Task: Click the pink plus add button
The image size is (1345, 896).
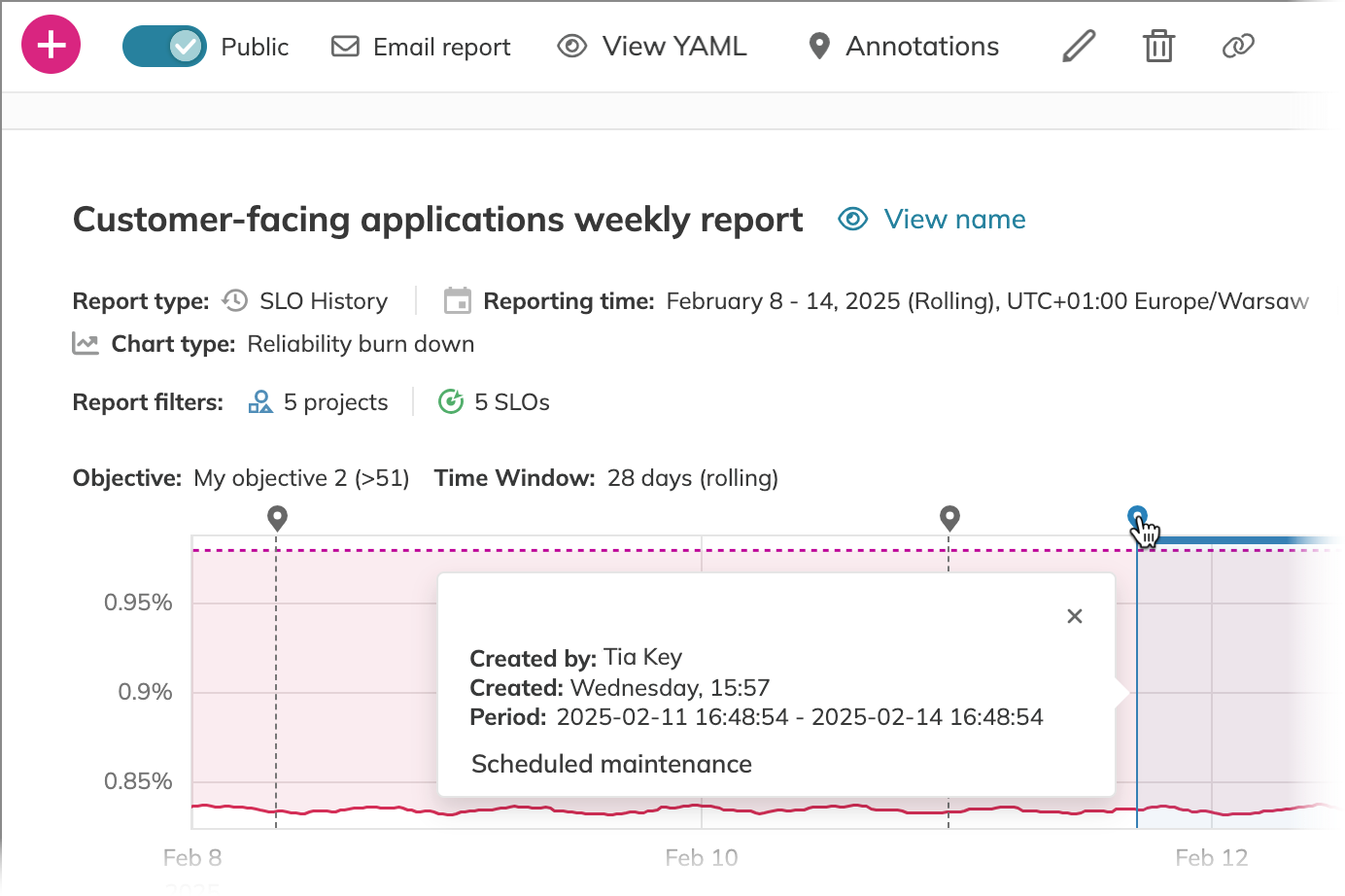Action: [51, 45]
